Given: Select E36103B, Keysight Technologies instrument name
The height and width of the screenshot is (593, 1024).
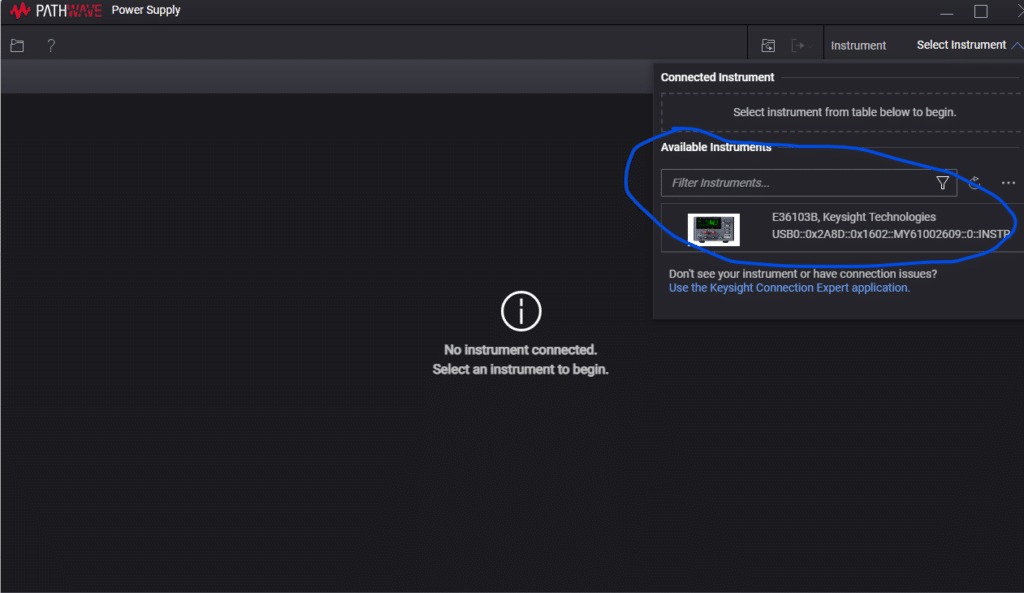Looking at the screenshot, I should click(854, 217).
